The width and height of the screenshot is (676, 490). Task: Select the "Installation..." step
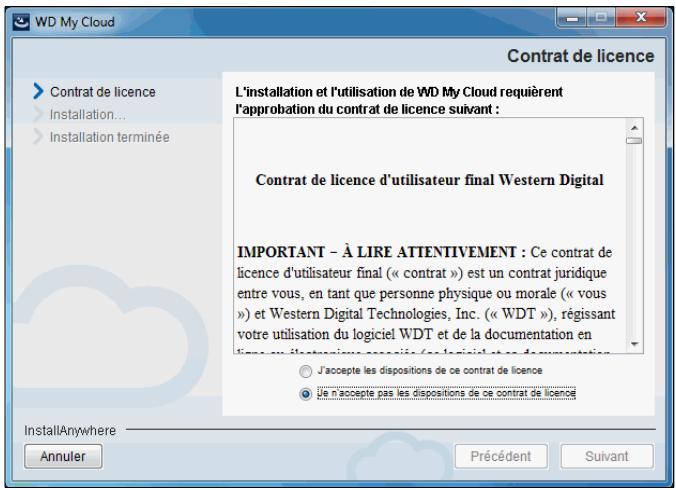click(x=88, y=115)
